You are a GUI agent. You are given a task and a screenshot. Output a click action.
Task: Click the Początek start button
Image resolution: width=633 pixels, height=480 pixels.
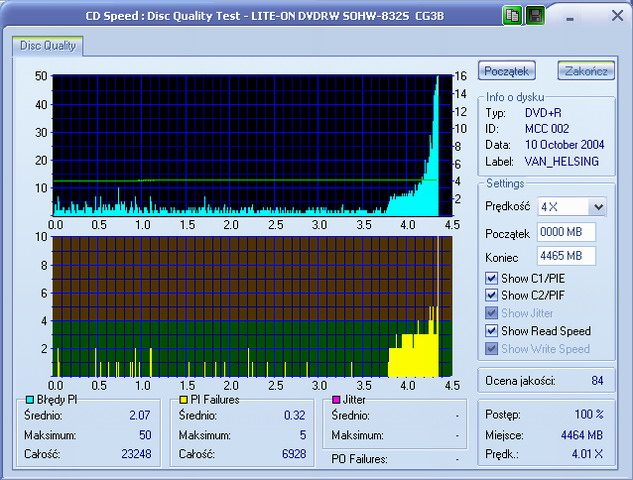point(507,71)
